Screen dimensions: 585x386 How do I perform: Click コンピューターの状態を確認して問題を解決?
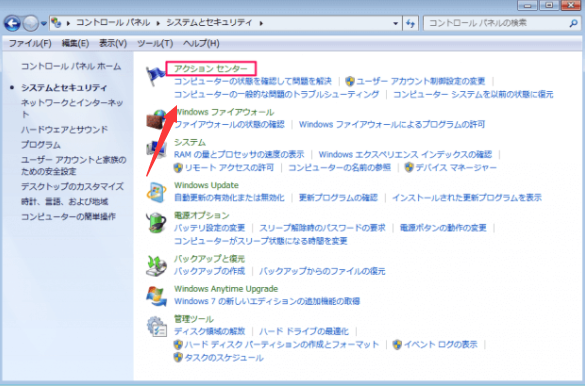point(253,81)
